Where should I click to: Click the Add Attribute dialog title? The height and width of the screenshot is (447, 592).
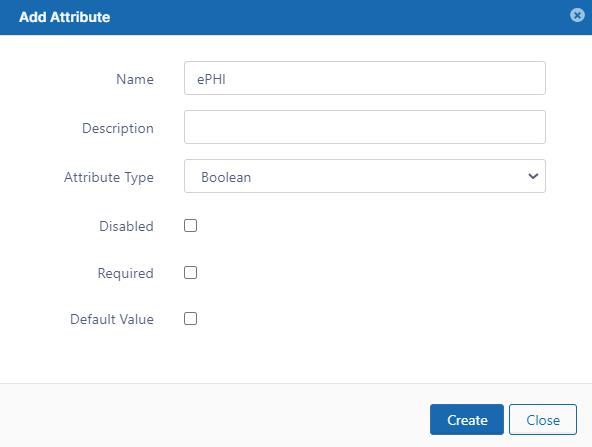65,17
